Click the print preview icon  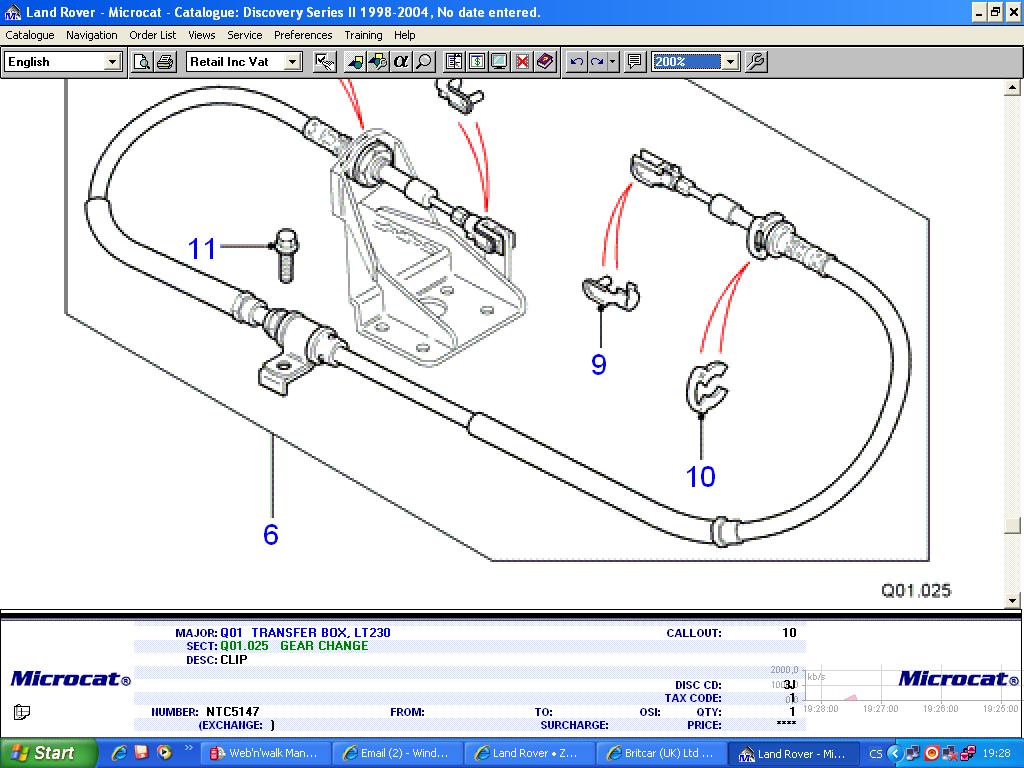(142, 62)
